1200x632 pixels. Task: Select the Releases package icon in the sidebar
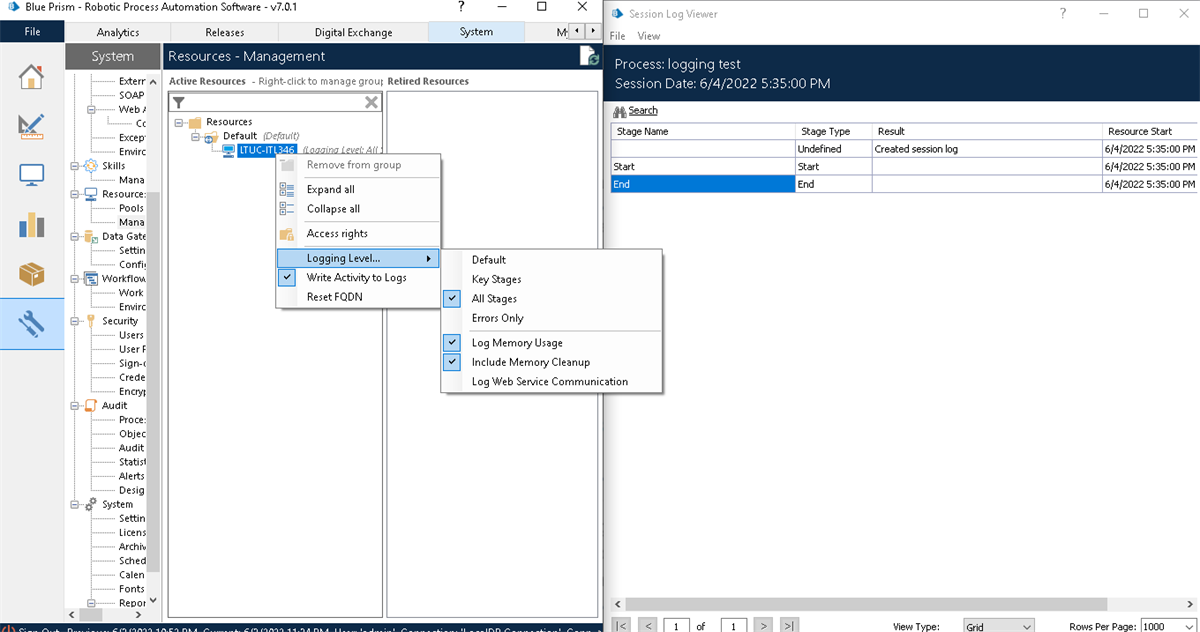tap(33, 273)
